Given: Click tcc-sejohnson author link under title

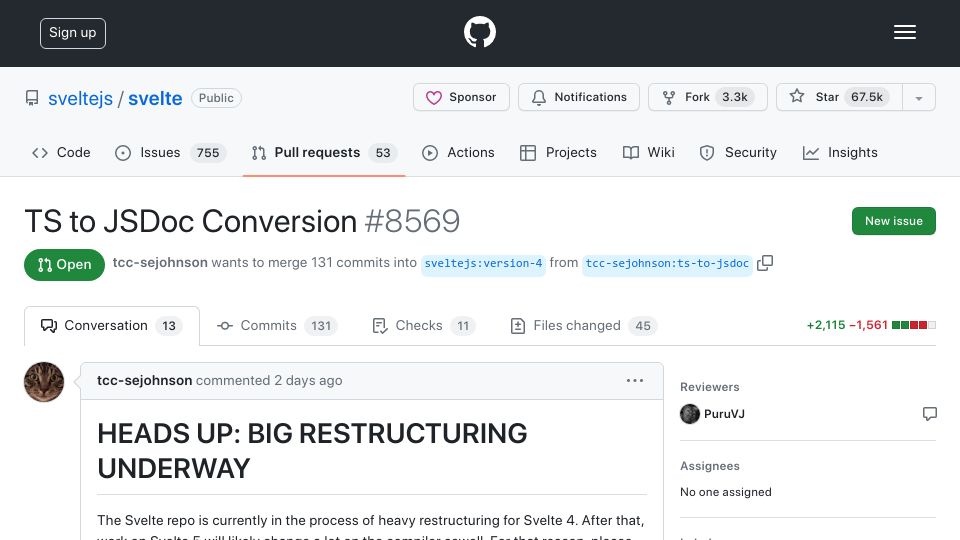Looking at the screenshot, I should tap(160, 263).
